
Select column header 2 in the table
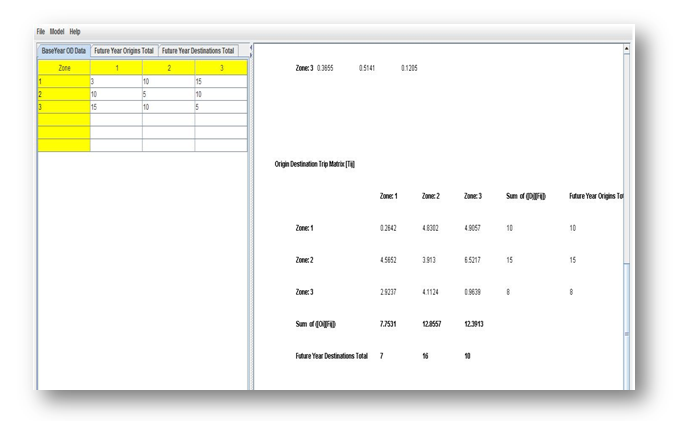click(168, 68)
